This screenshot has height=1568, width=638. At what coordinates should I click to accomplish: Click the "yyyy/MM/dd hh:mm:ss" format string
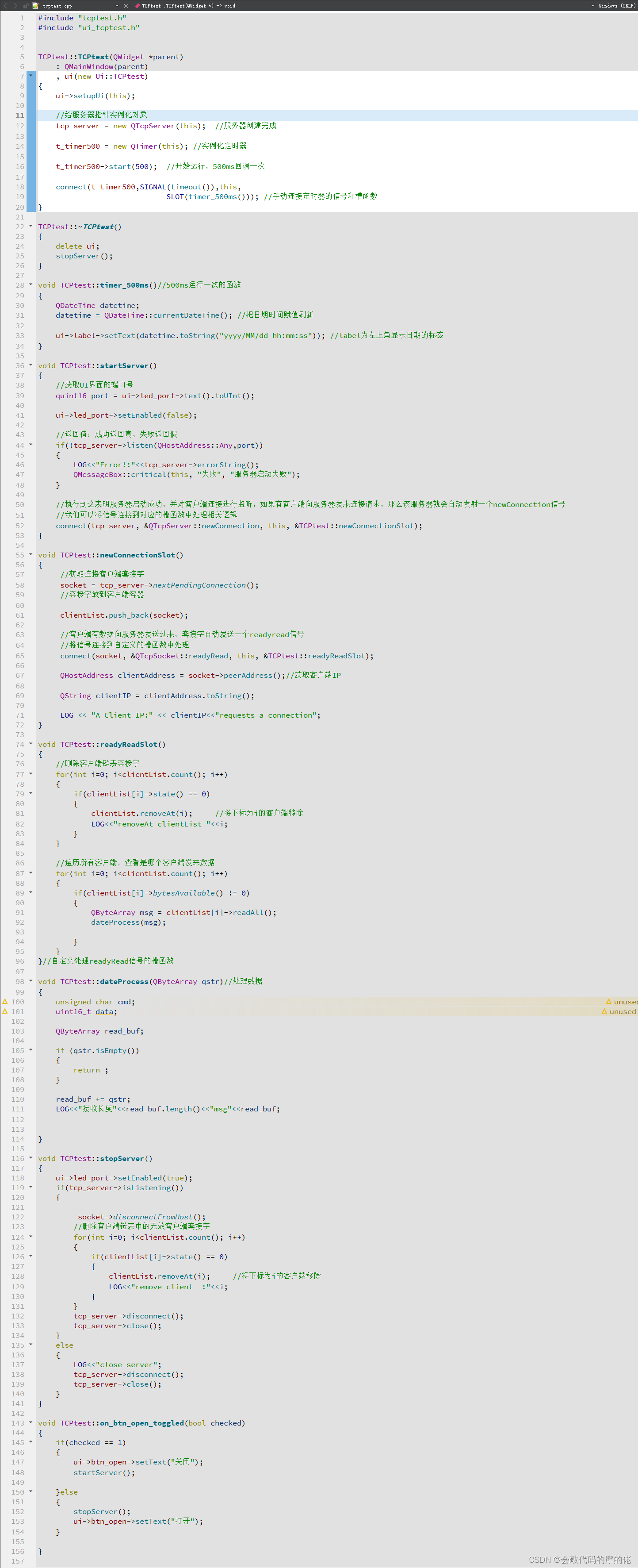(266, 335)
